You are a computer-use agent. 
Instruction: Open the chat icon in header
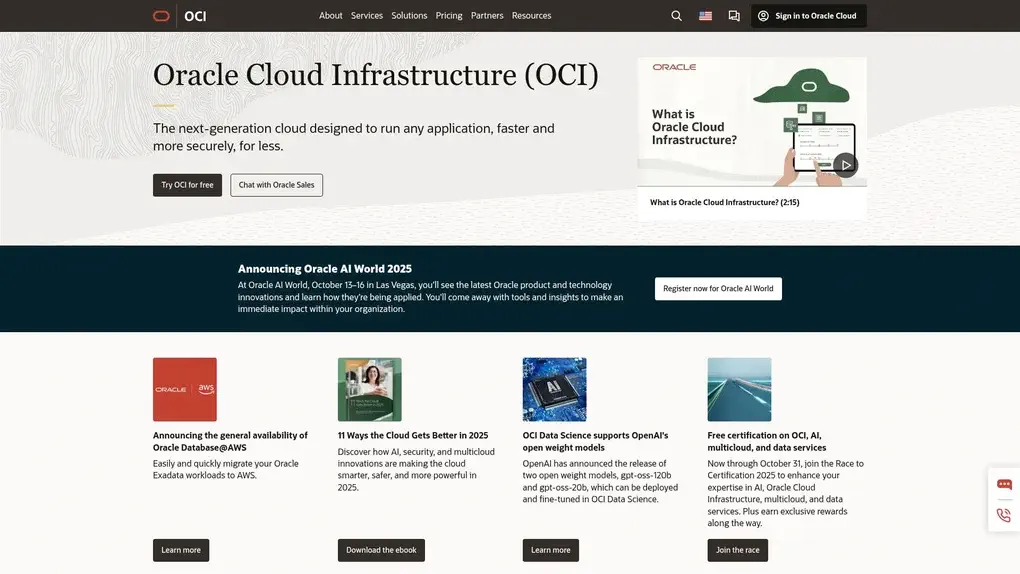point(734,16)
